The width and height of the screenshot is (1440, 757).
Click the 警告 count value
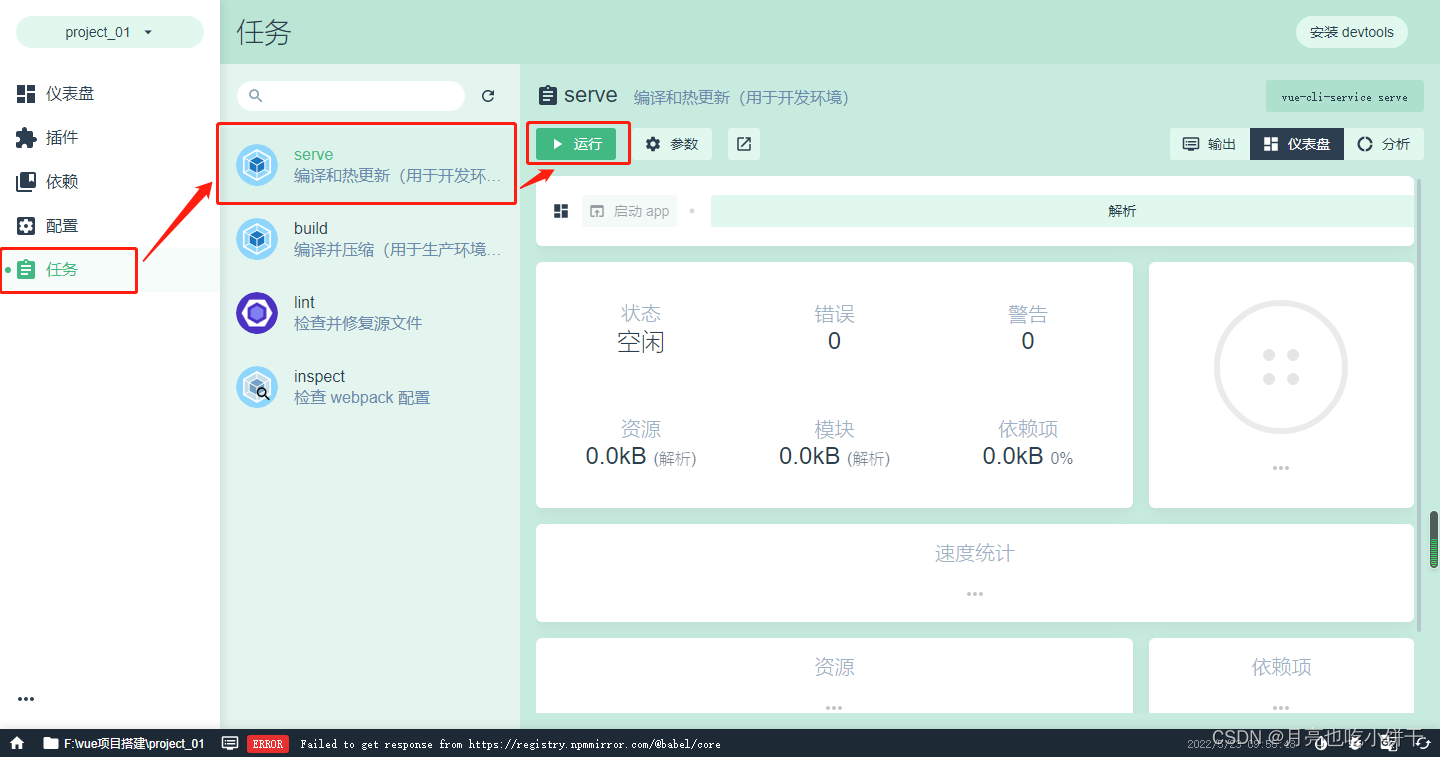pyautogui.click(x=1028, y=342)
